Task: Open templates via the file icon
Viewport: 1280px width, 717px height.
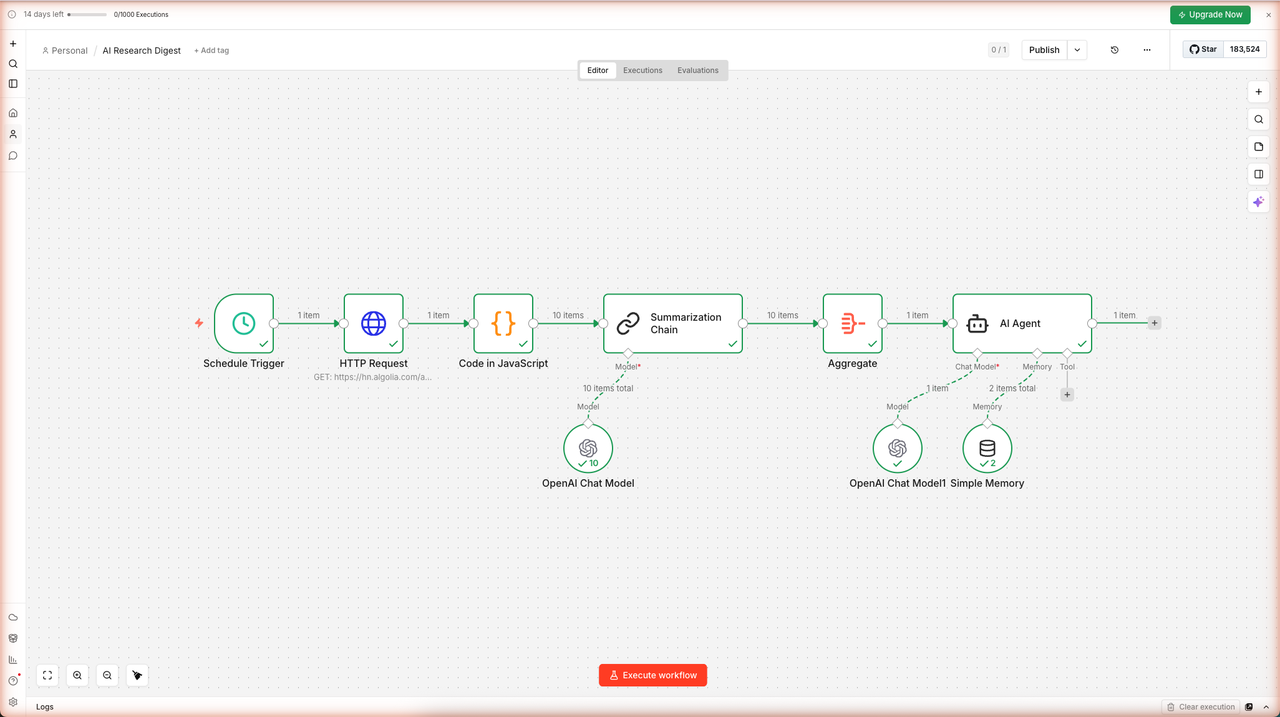Action: (1258, 146)
